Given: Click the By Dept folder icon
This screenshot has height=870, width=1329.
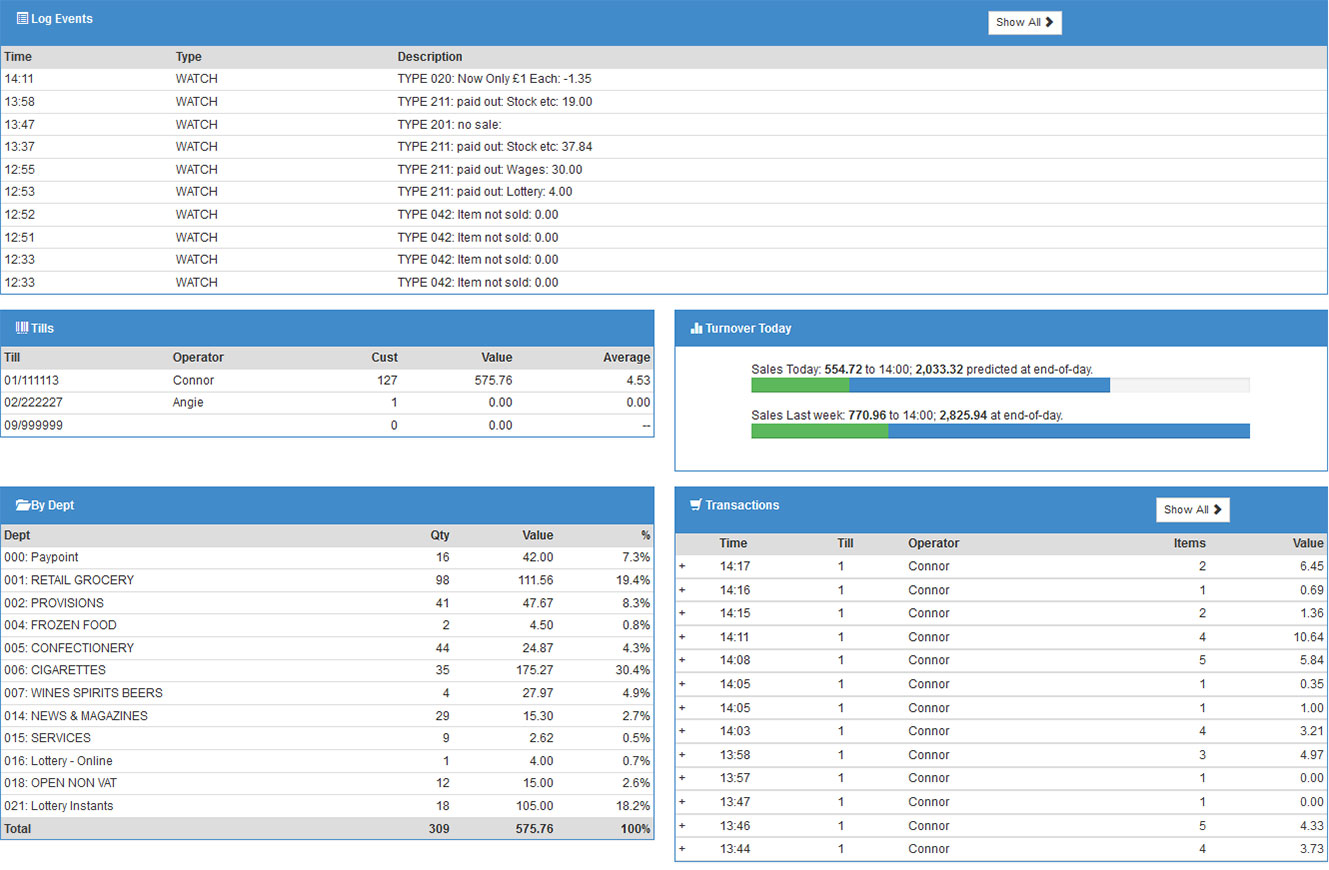Looking at the screenshot, I should click(23, 505).
